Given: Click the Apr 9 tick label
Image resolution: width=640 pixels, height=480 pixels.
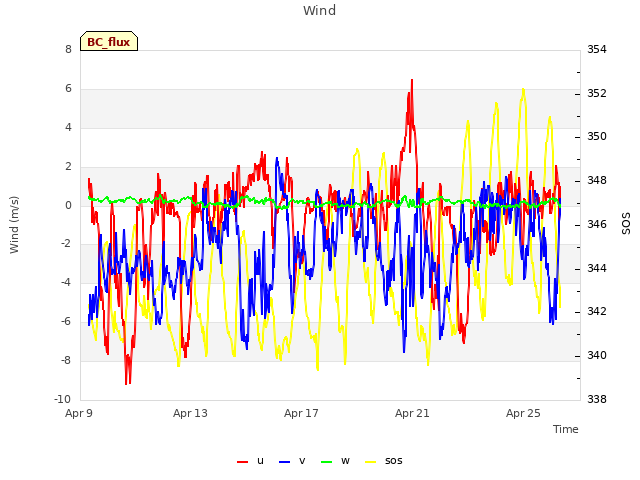Looking at the screenshot, I should (79, 413).
